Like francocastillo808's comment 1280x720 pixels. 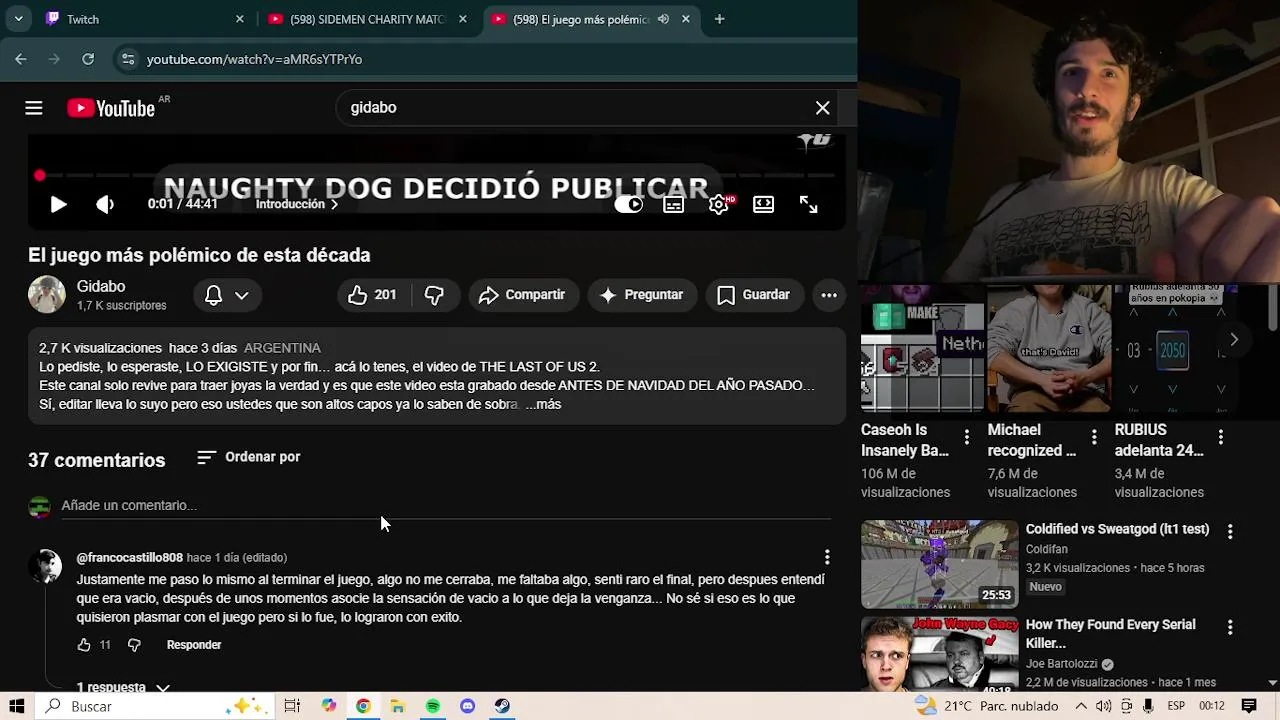coord(84,645)
